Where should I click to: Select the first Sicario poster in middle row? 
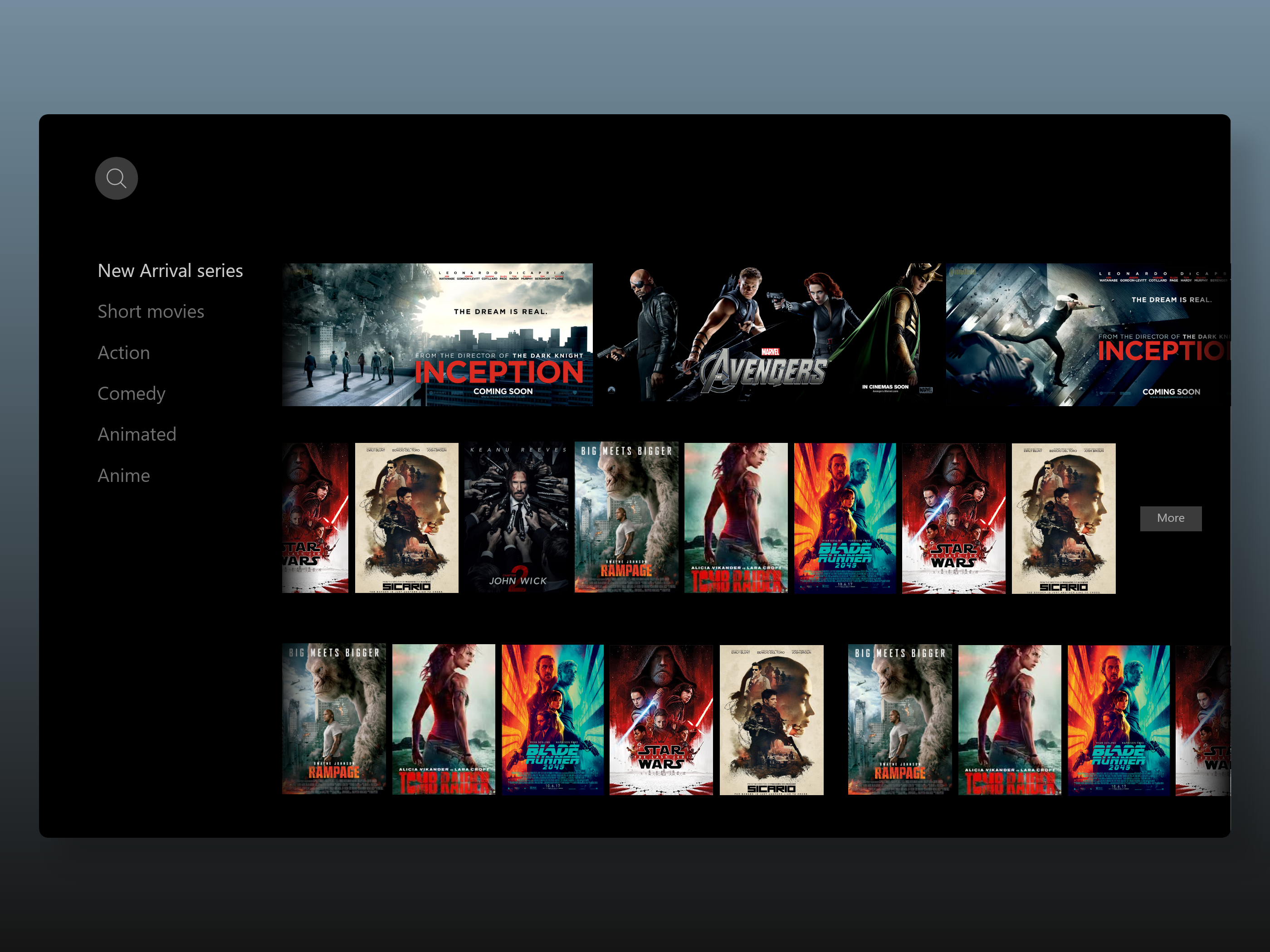[x=406, y=518]
